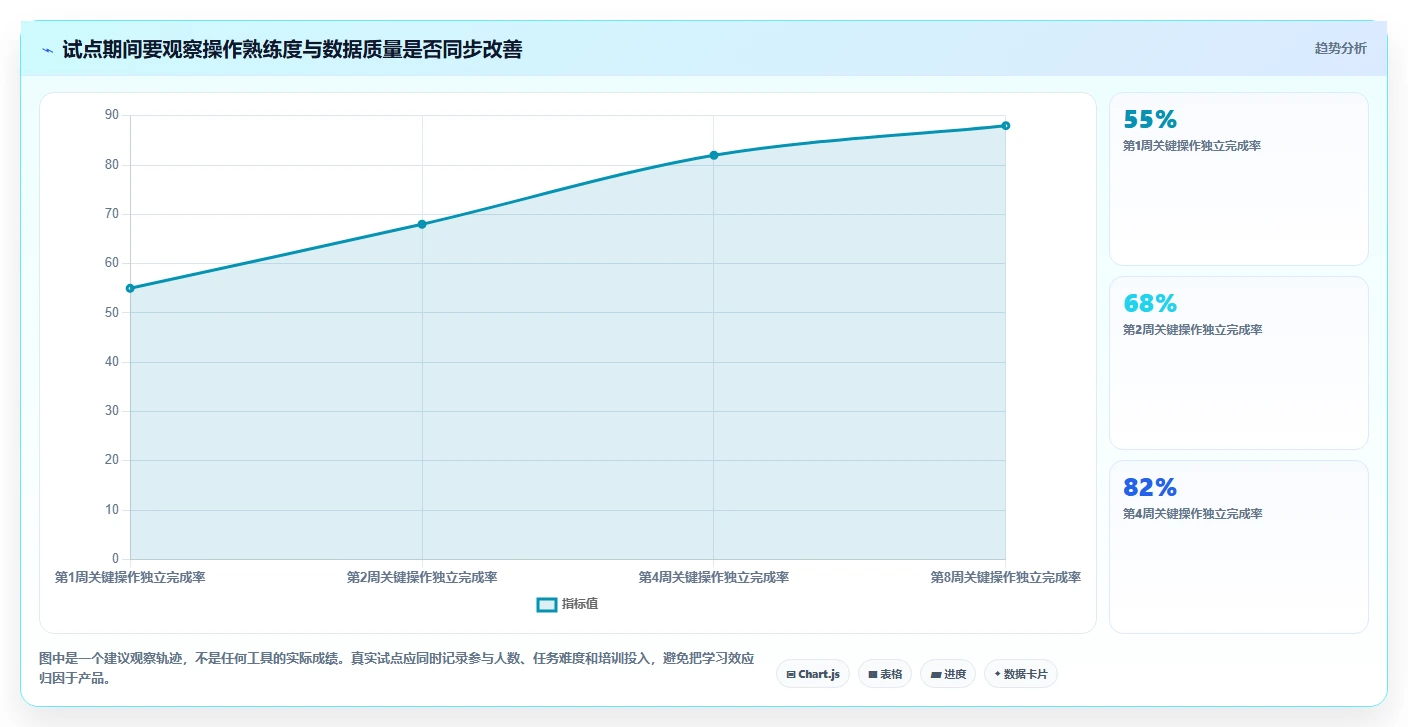Screen dimensions: 1408x727
Task: Click the 第4周 data point at 82
Action: click(x=714, y=155)
